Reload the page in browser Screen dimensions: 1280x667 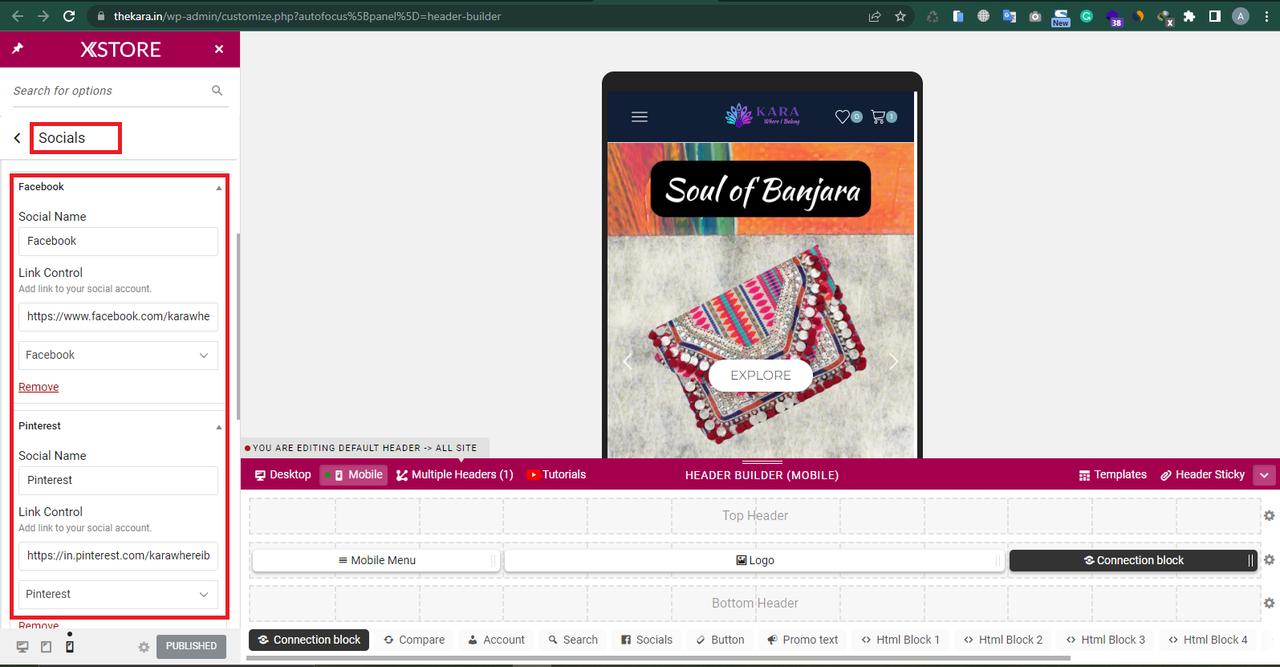point(69,16)
